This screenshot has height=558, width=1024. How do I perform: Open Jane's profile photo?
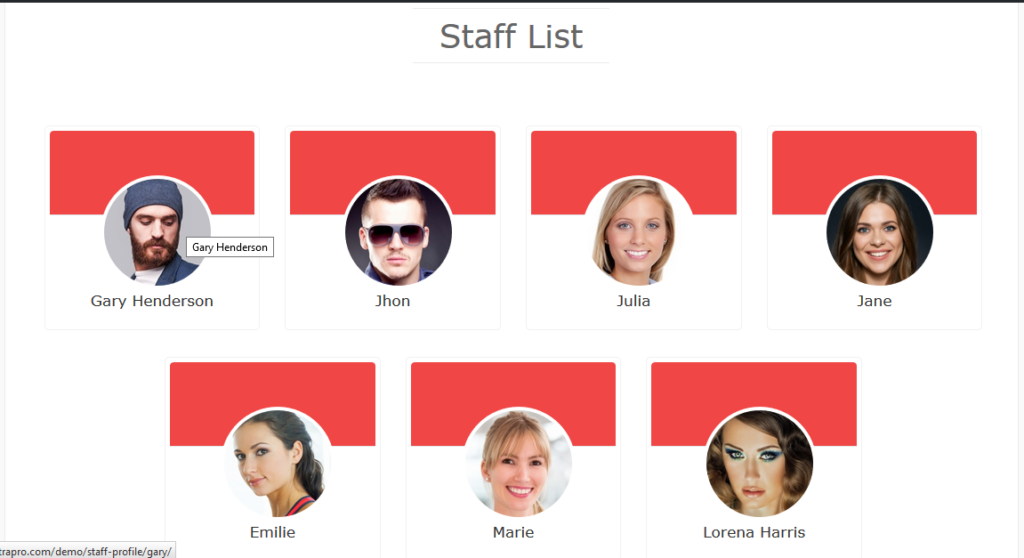point(880,231)
